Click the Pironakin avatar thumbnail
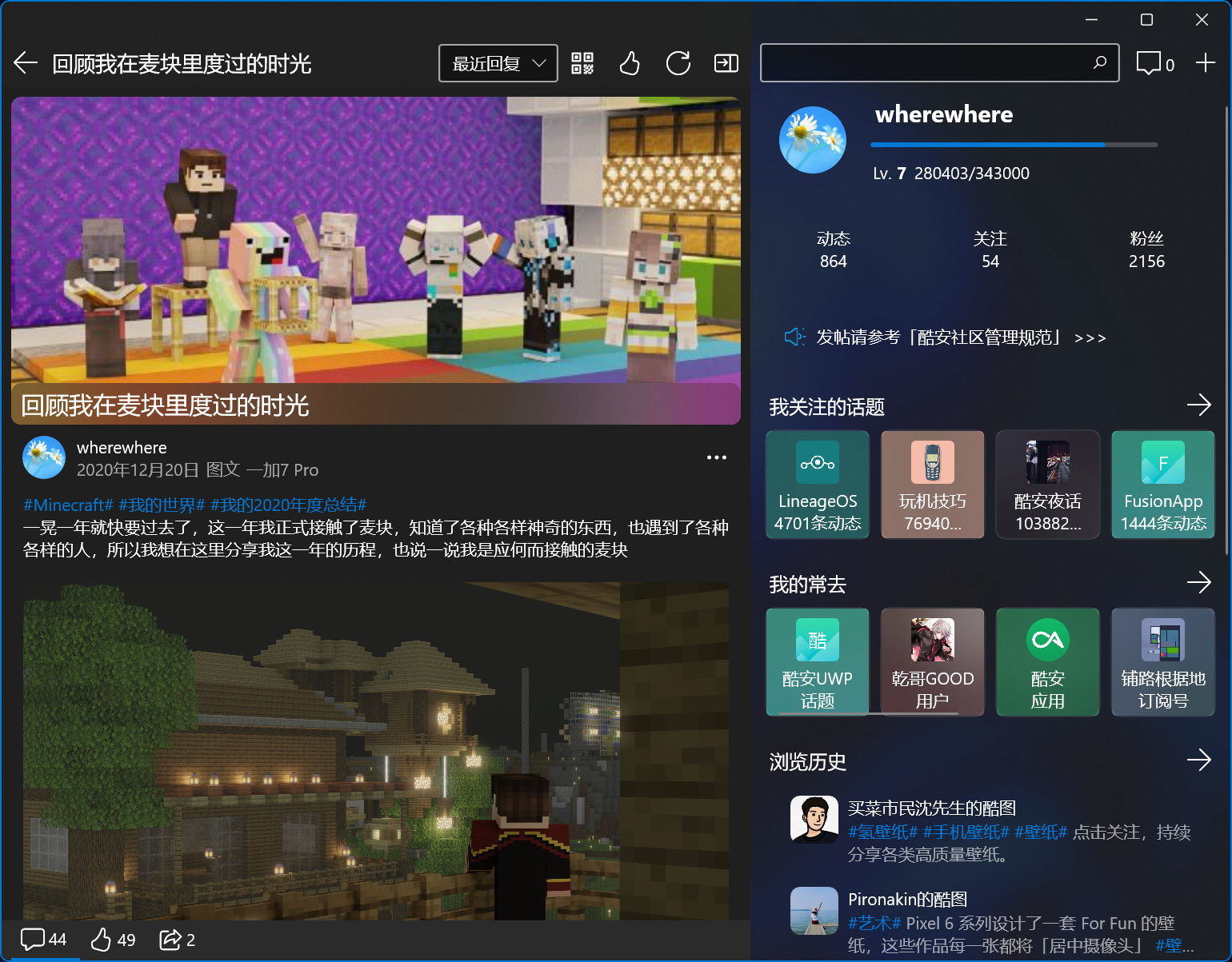The image size is (1232, 962). click(x=814, y=911)
